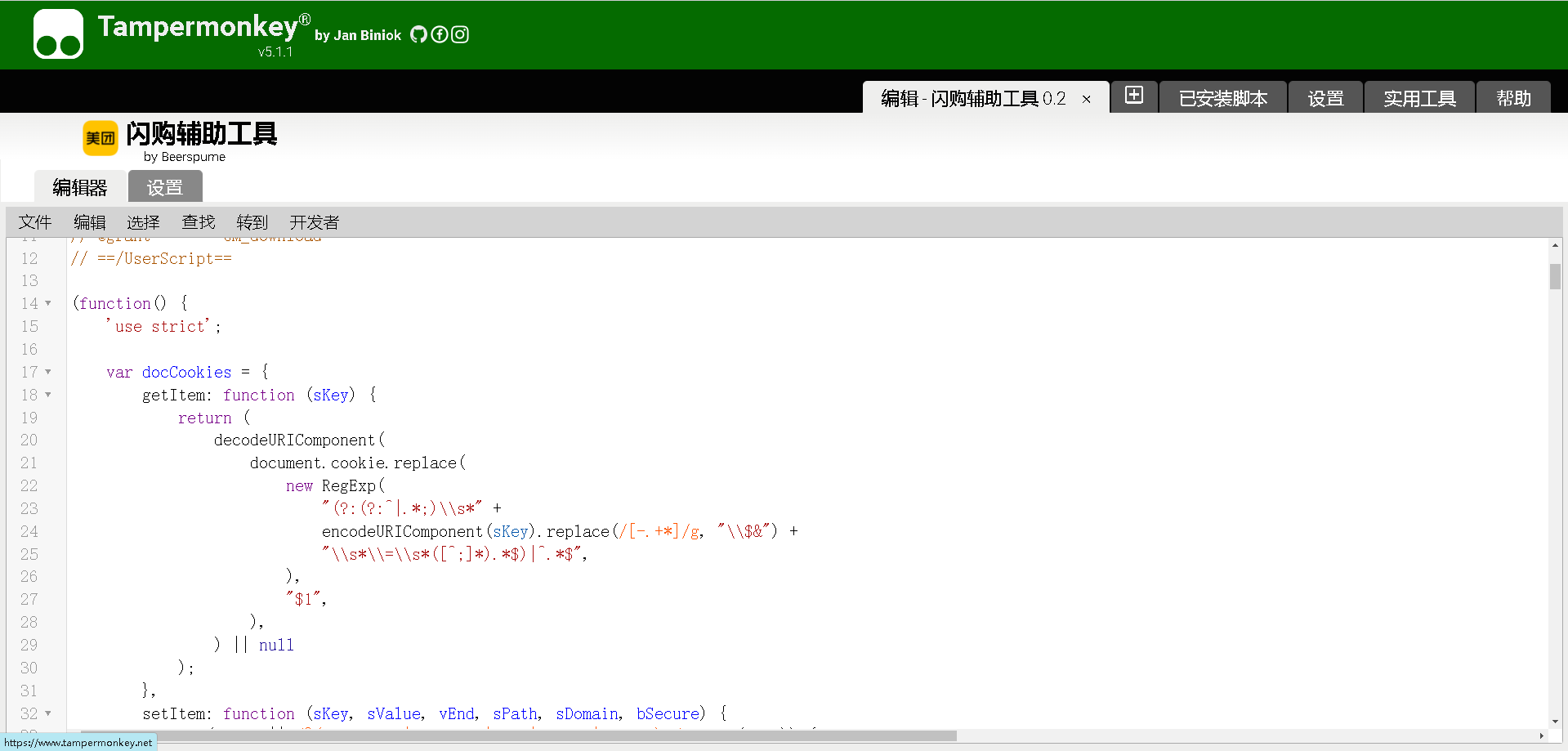Click 'document.cookie.replace(' in the code

[358, 463]
